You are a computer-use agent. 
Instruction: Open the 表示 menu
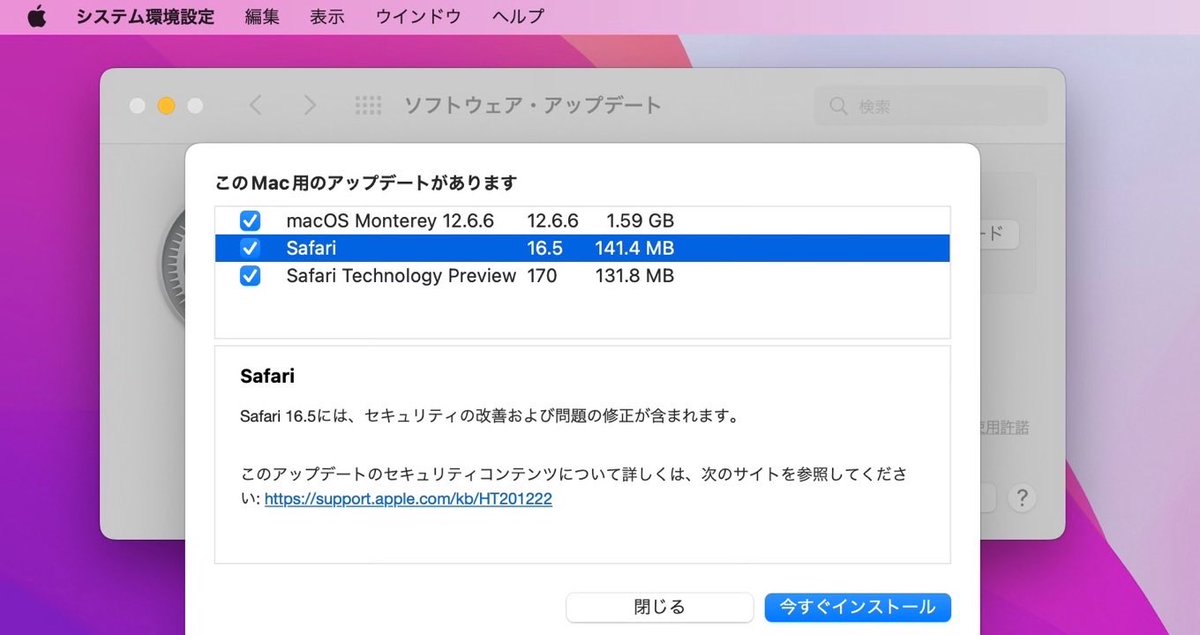[x=327, y=17]
